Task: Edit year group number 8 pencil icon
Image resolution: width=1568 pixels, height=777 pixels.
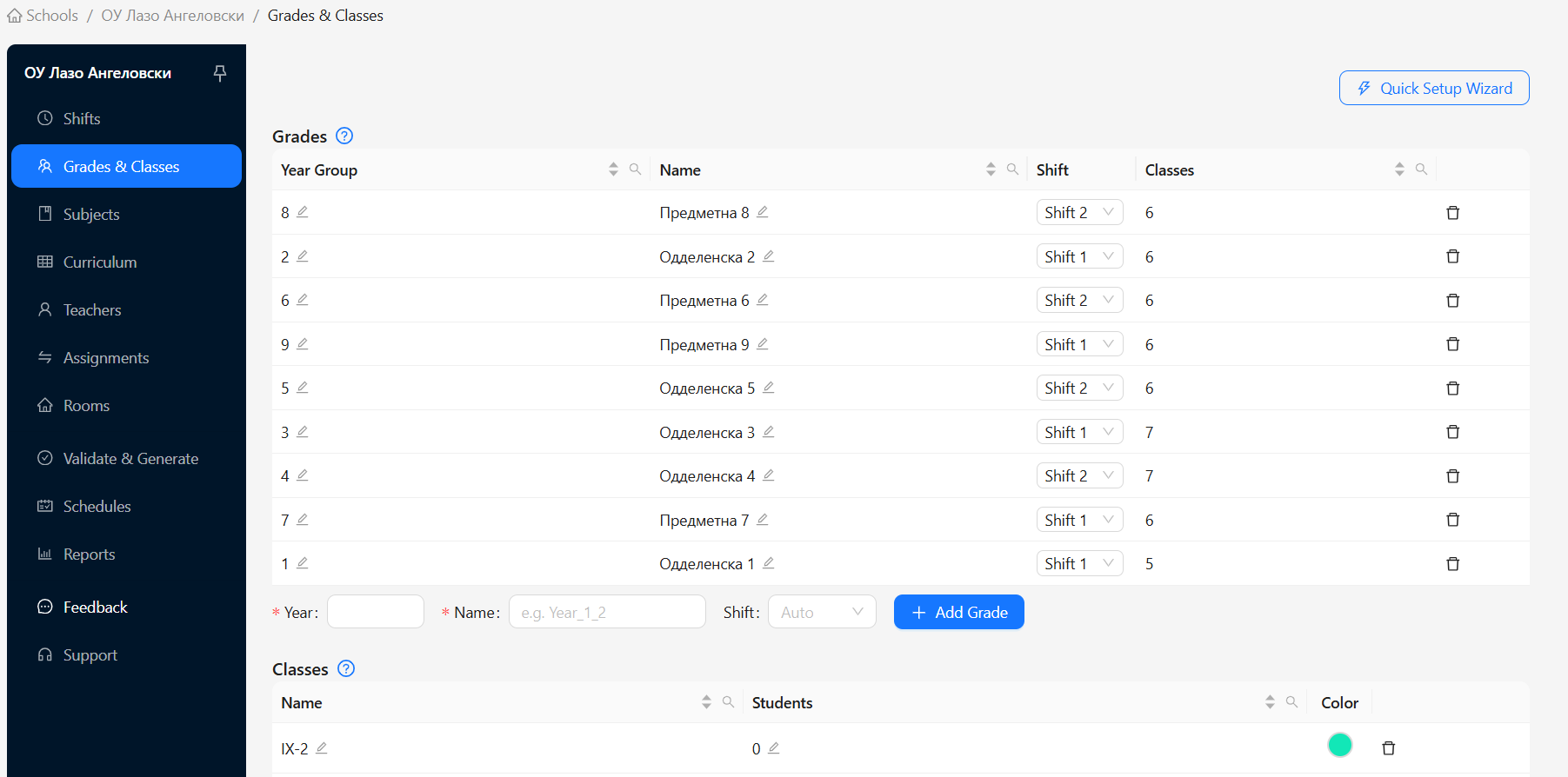Action: [303, 212]
